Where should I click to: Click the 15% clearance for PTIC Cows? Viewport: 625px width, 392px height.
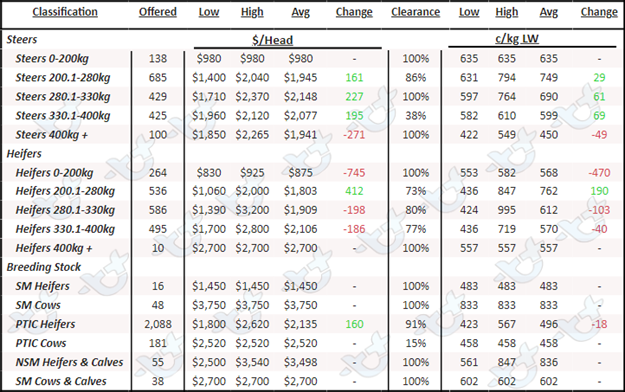tap(415, 343)
